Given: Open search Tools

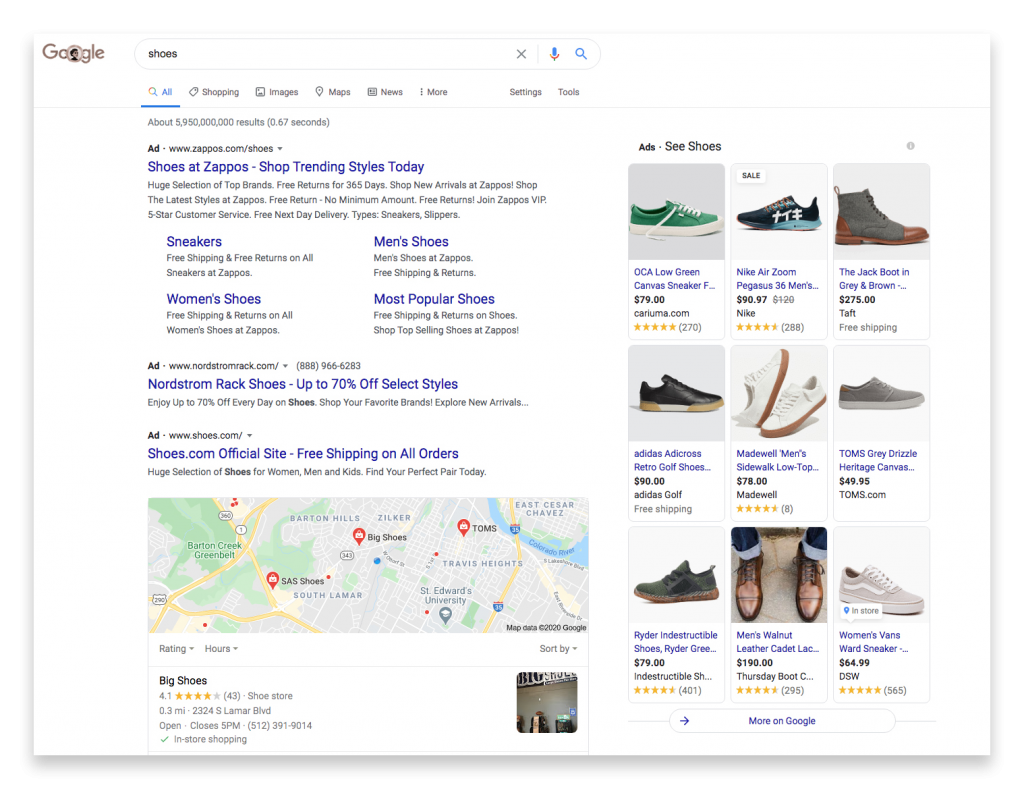Looking at the screenshot, I should (x=568, y=92).
